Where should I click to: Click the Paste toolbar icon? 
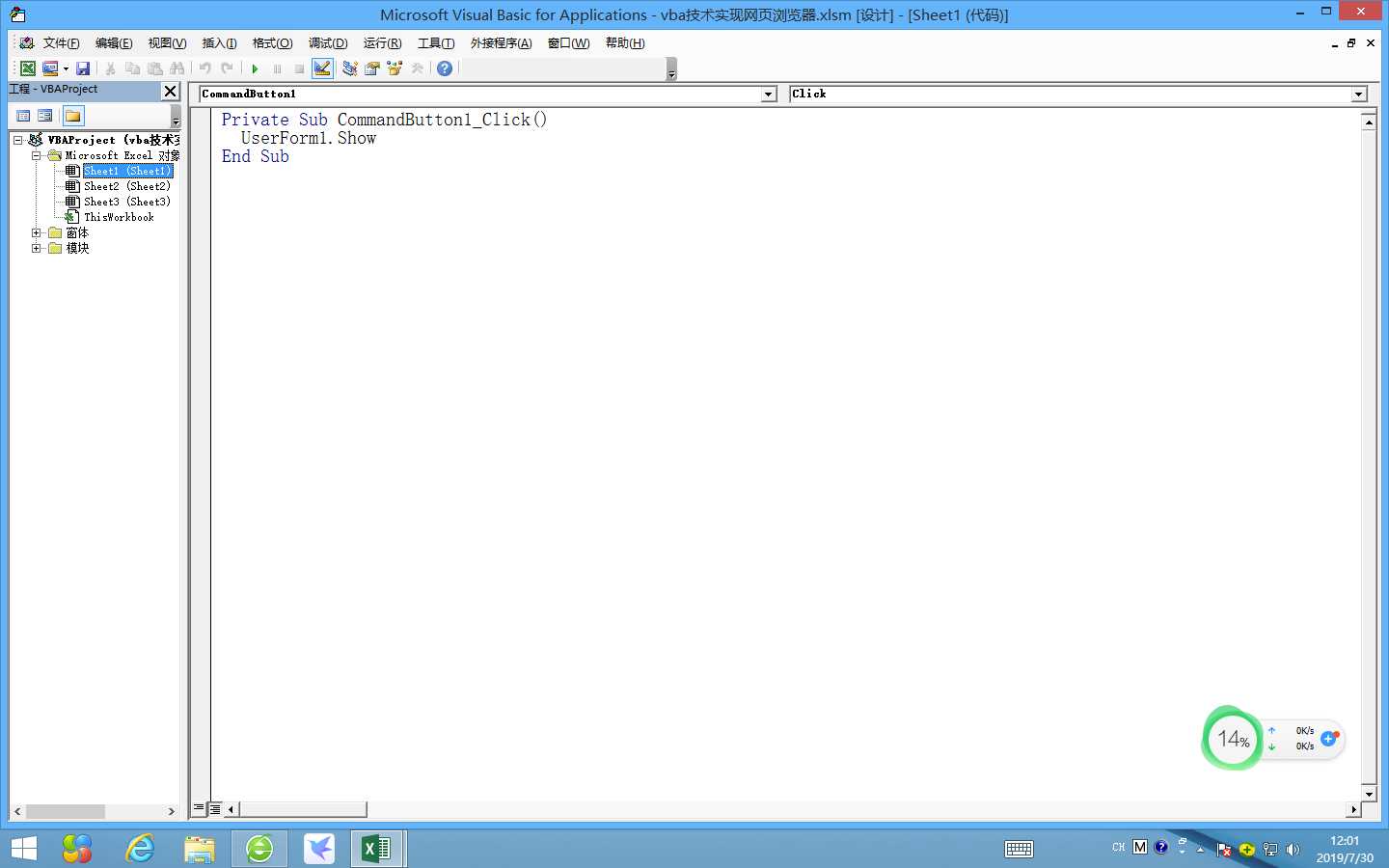click(x=155, y=68)
